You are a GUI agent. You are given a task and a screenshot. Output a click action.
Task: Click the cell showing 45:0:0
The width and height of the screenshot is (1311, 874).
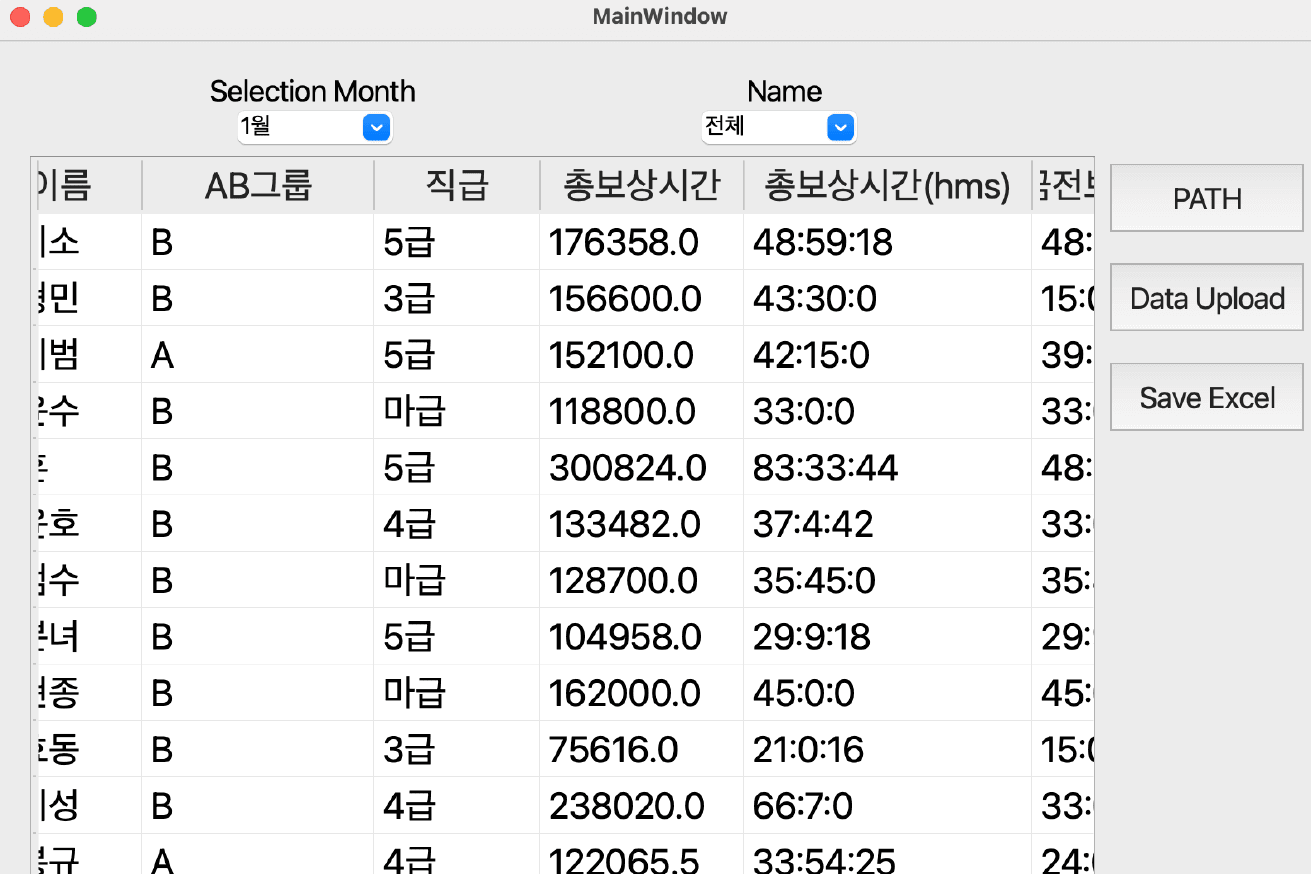888,693
